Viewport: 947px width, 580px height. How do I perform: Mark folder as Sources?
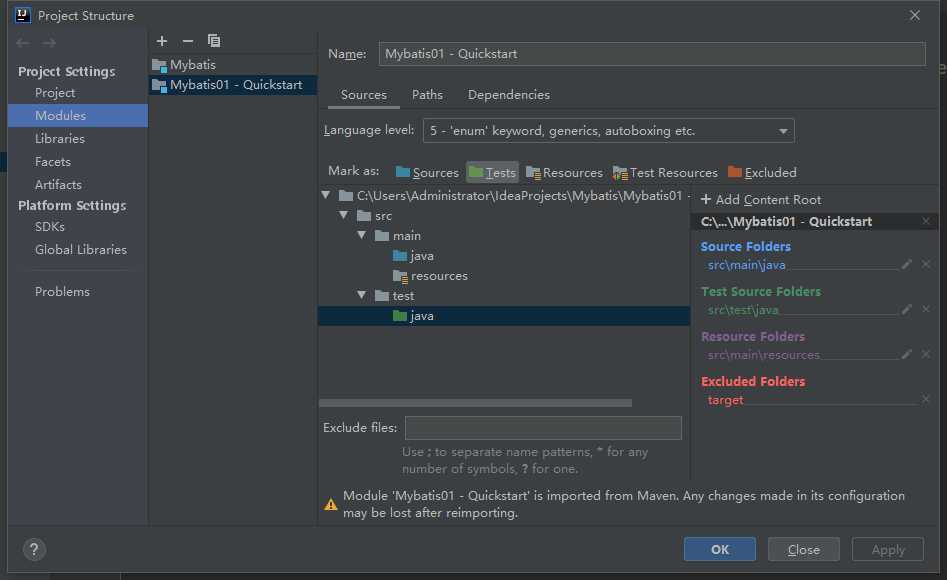[x=427, y=173]
